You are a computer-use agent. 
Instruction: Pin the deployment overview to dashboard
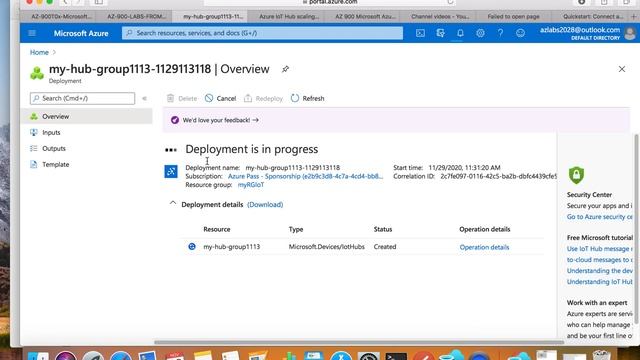coord(285,69)
